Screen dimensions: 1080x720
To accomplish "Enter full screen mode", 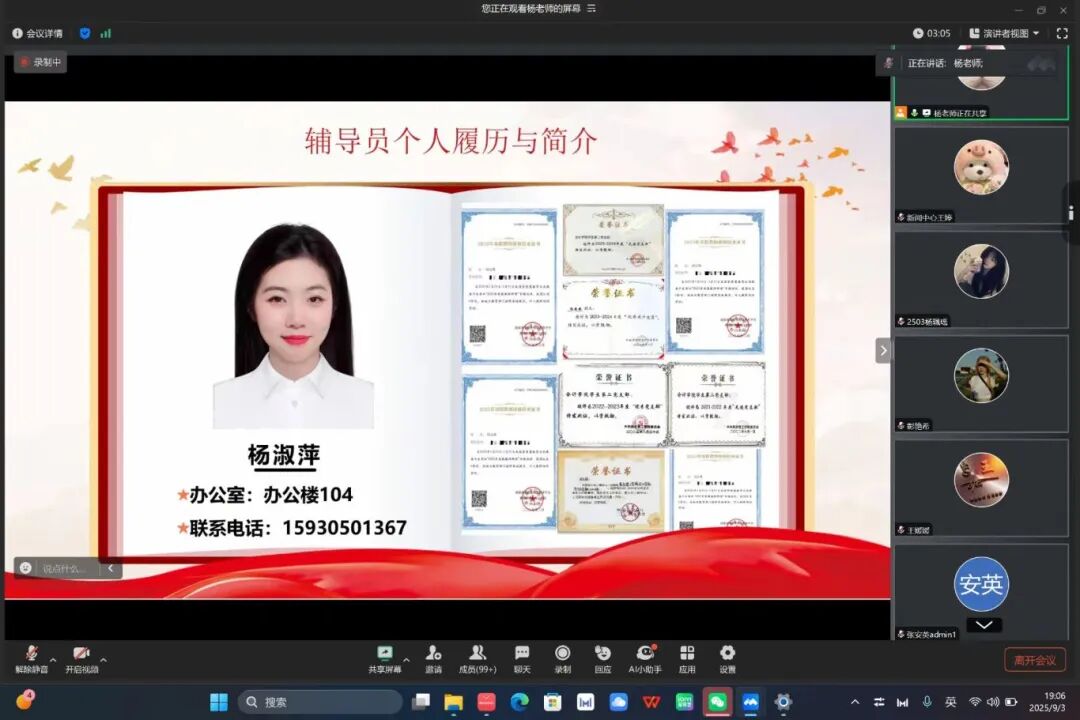I will click(1061, 33).
